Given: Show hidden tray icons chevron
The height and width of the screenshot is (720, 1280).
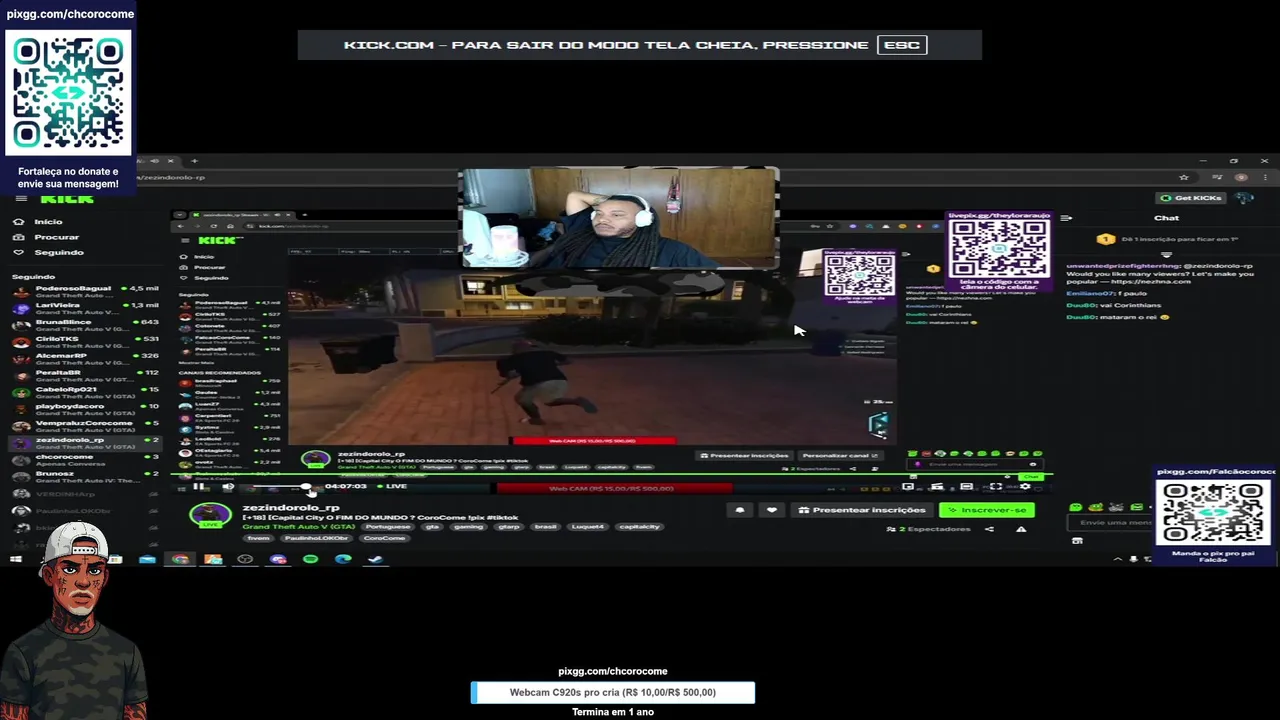Looking at the screenshot, I should click(x=1118, y=559).
